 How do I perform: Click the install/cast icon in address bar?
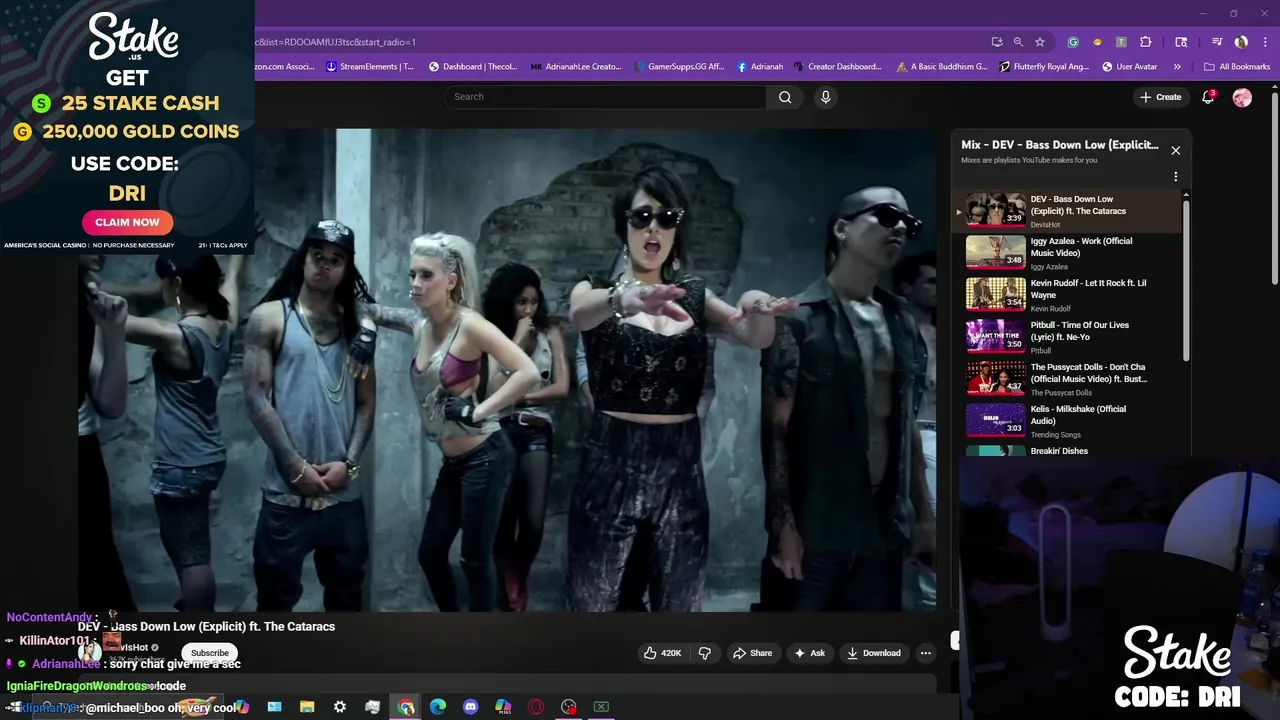997,42
